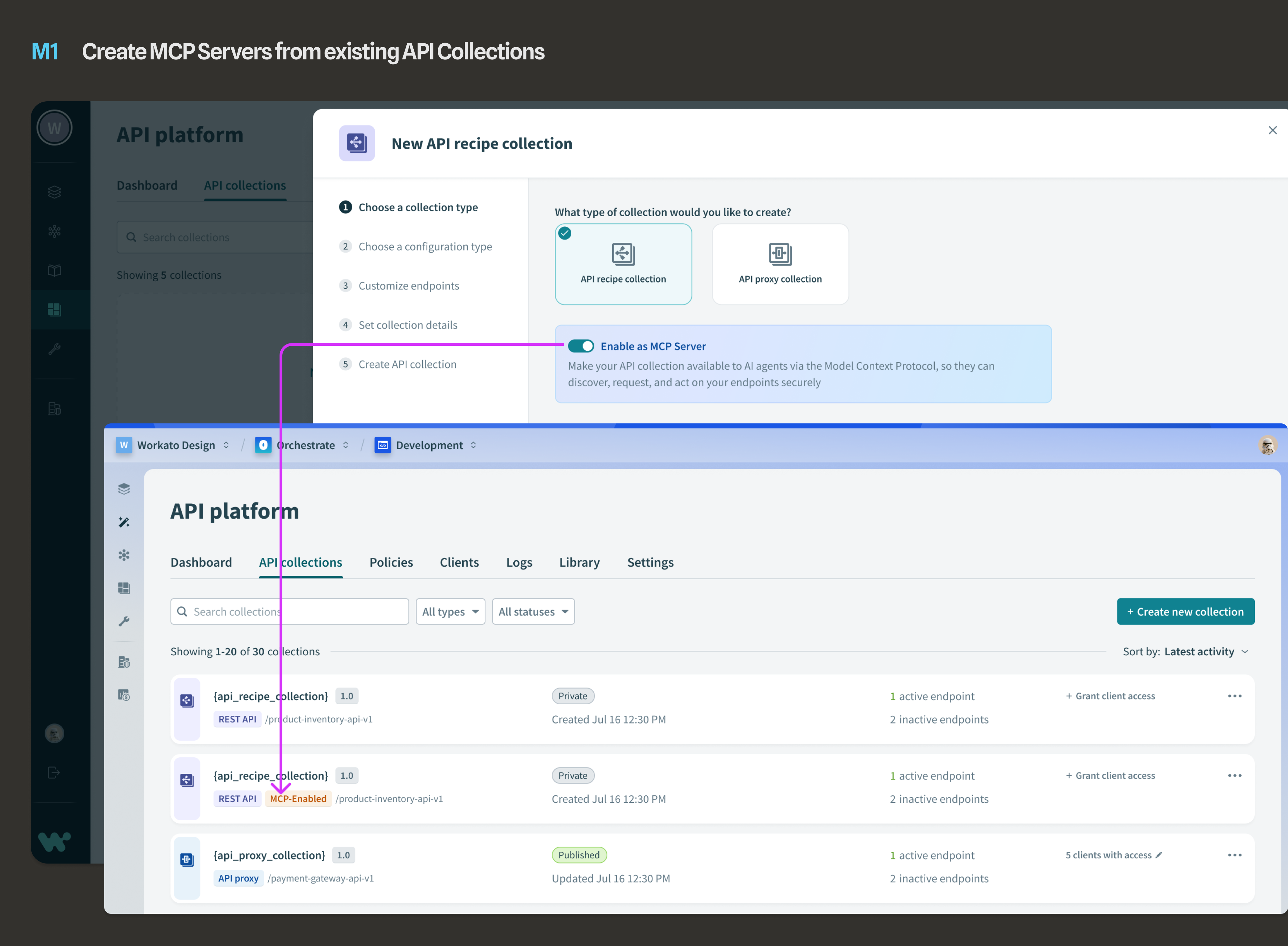Expand the All statuses filter

tap(533, 612)
